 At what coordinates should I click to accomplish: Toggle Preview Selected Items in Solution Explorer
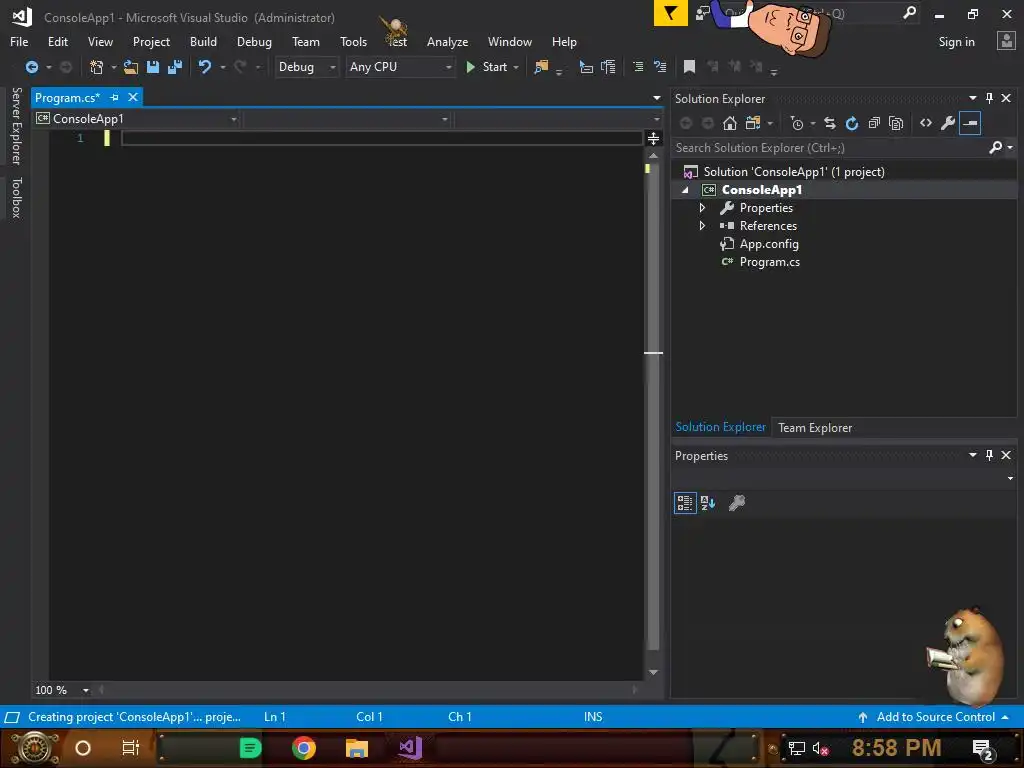970,123
